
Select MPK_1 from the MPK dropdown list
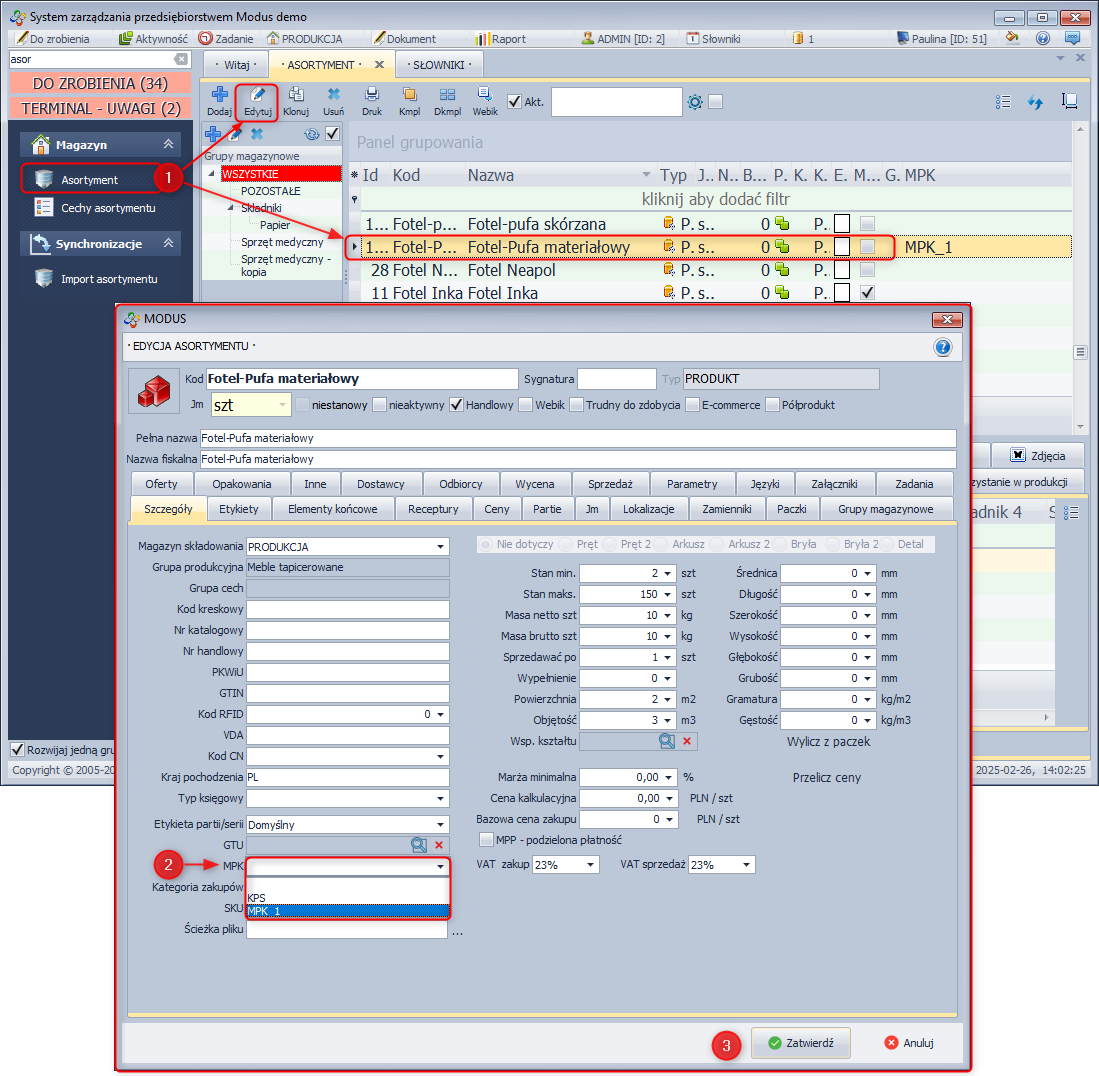point(348,911)
